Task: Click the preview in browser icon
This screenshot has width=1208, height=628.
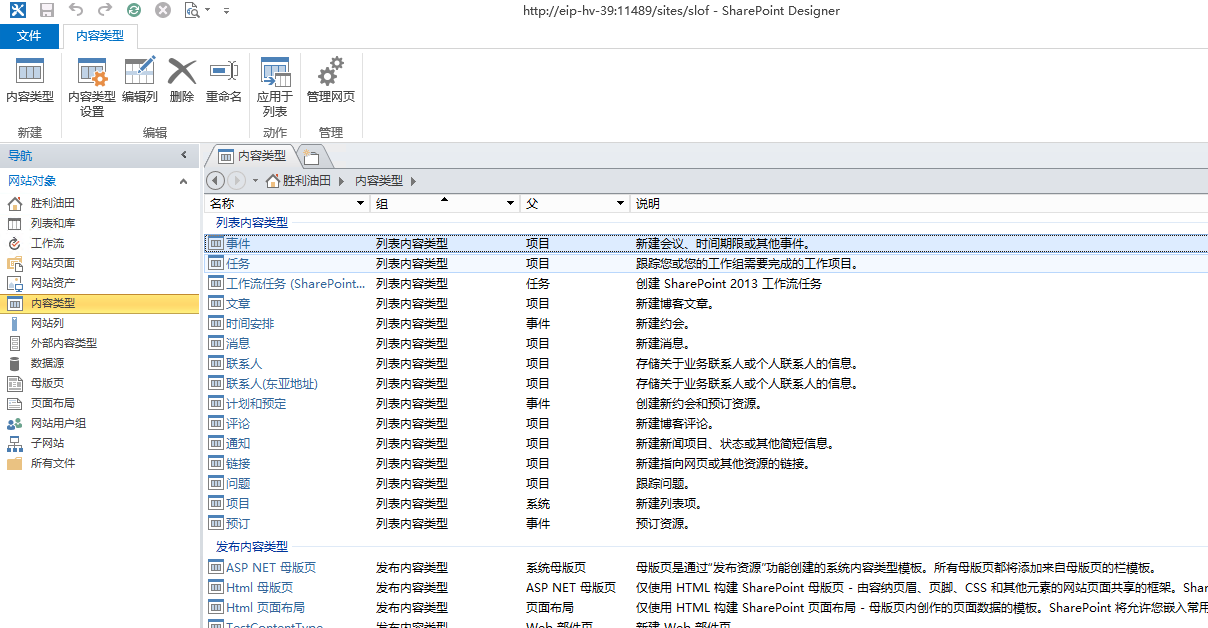Action: pos(191,10)
